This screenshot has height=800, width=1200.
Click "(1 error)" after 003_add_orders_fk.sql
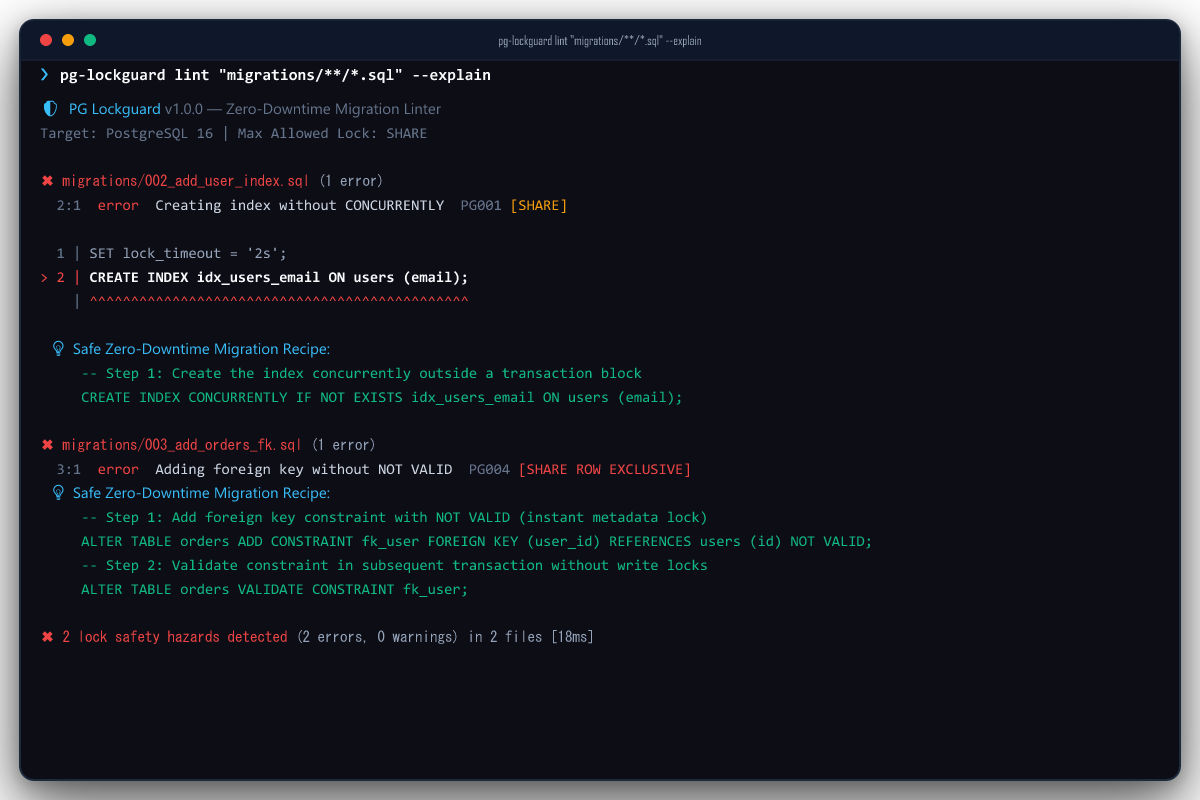click(x=343, y=445)
